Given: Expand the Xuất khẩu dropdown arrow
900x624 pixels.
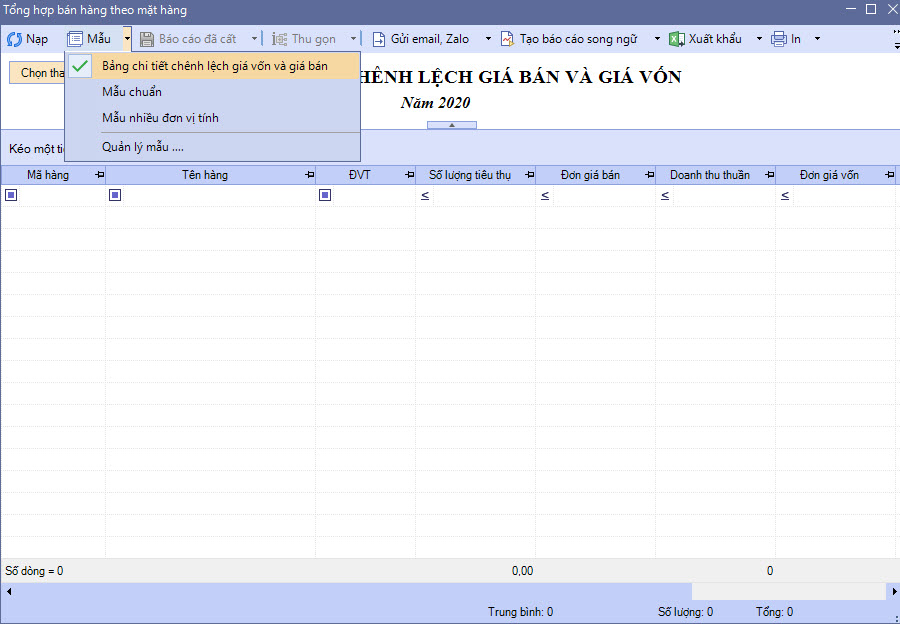Looking at the screenshot, I should point(758,39).
